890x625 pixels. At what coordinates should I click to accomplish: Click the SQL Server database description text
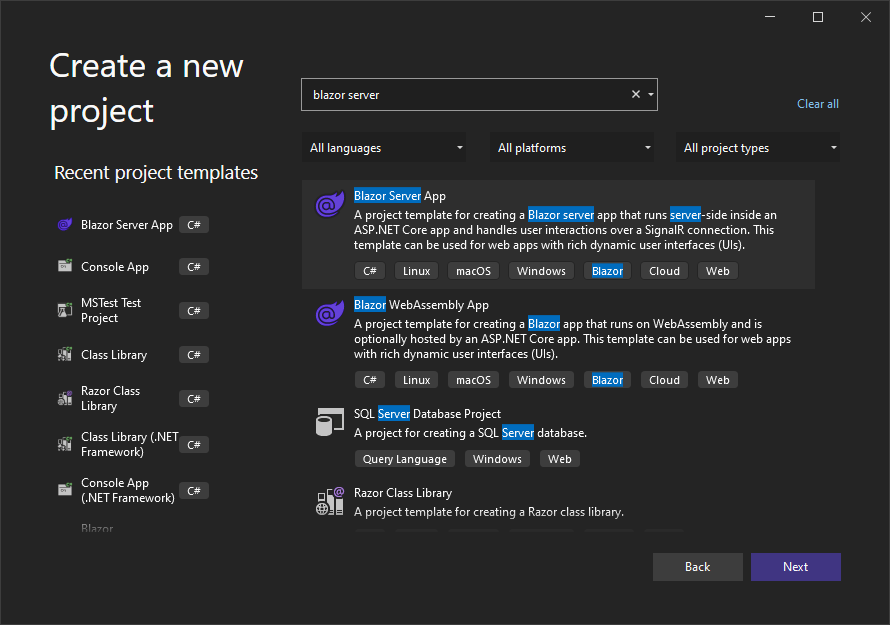(x=471, y=433)
